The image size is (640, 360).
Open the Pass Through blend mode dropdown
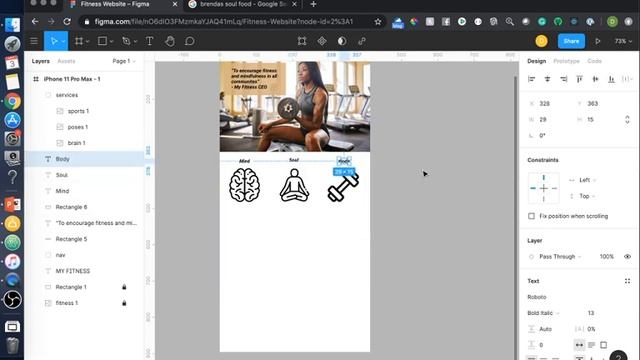pos(560,257)
